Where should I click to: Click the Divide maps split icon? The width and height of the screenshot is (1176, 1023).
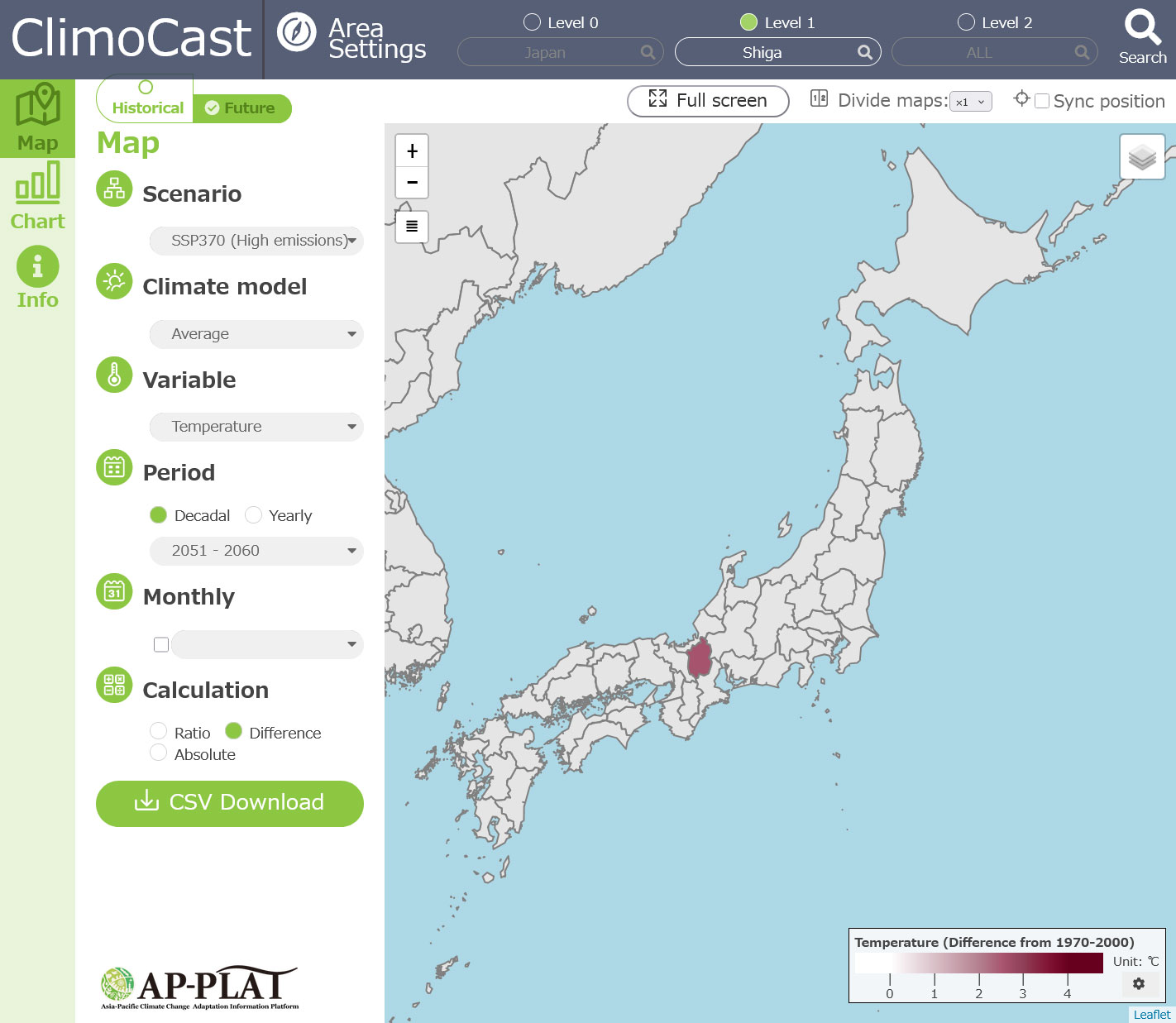[x=819, y=98]
